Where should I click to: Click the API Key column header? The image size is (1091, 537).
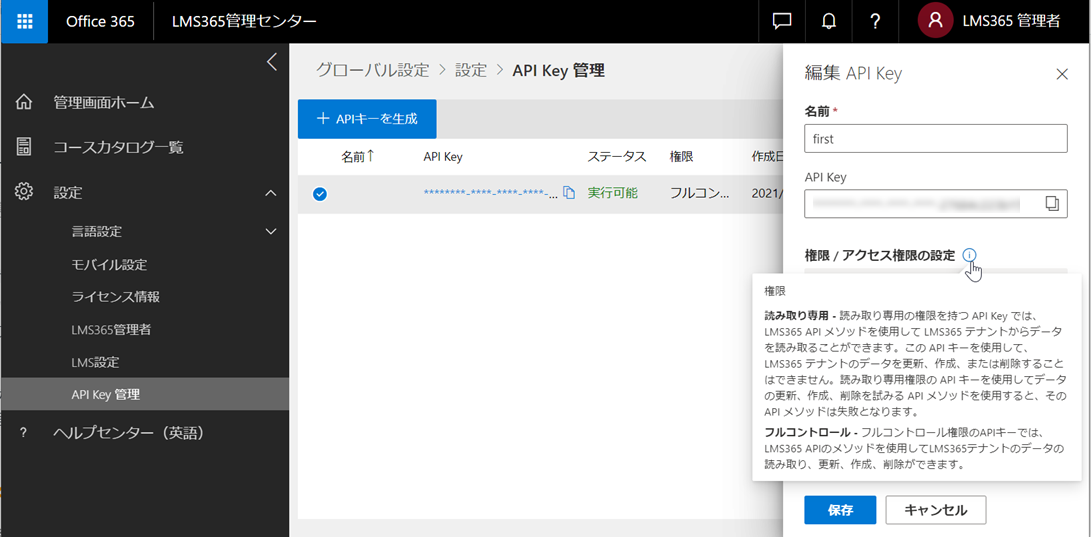443,157
